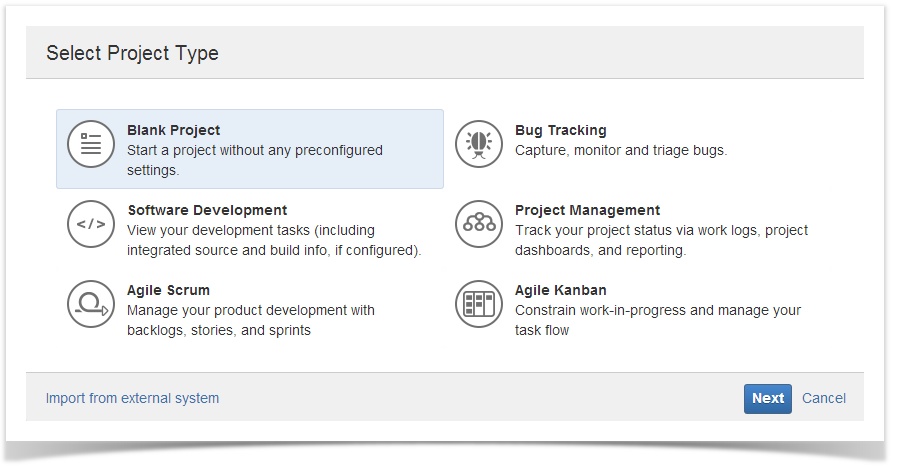
Task: Pick the "Project Management" heading
Action: coord(587,210)
